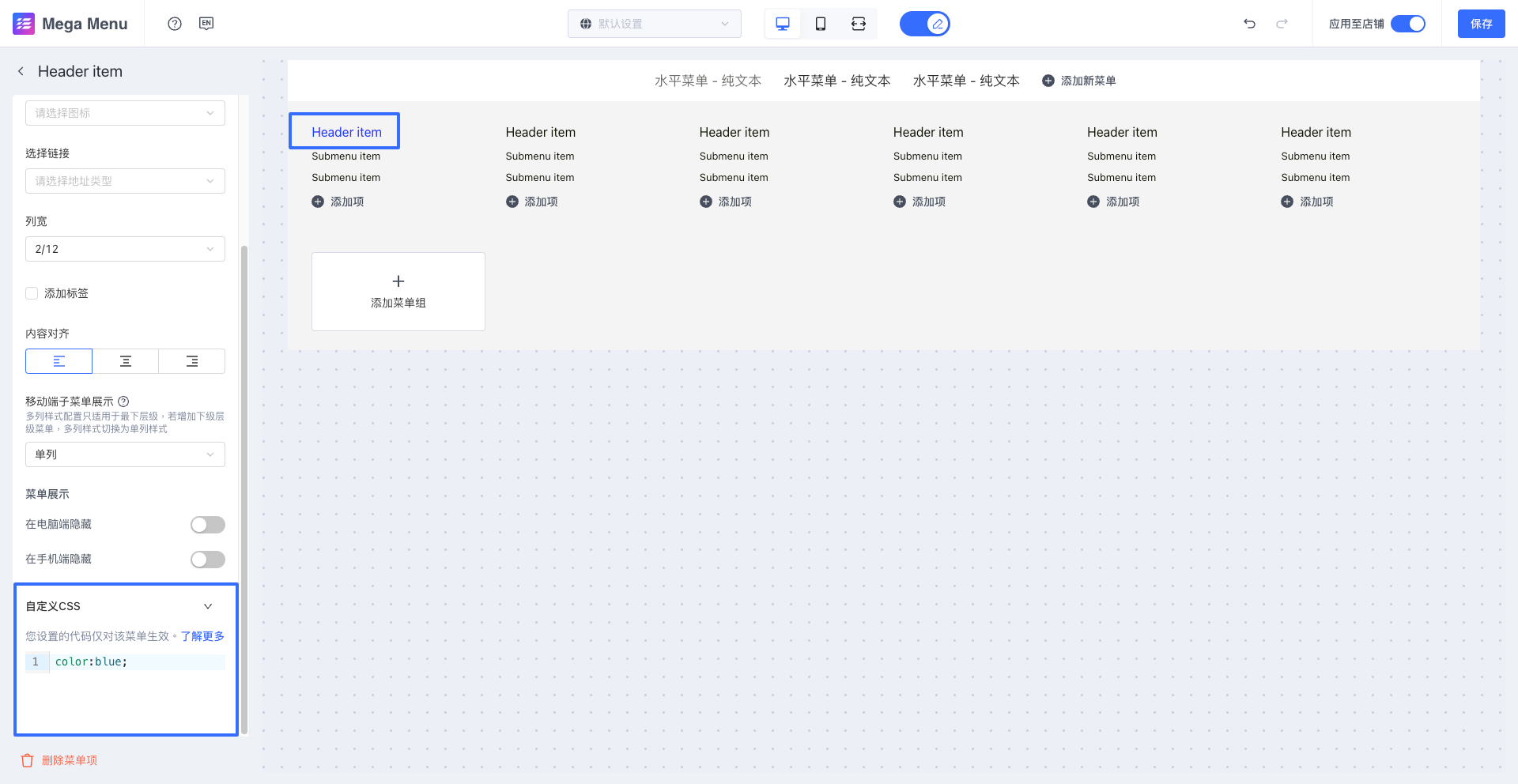Click the left panel scrollbar
Screen dimensions: 1518x784
tap(244, 490)
